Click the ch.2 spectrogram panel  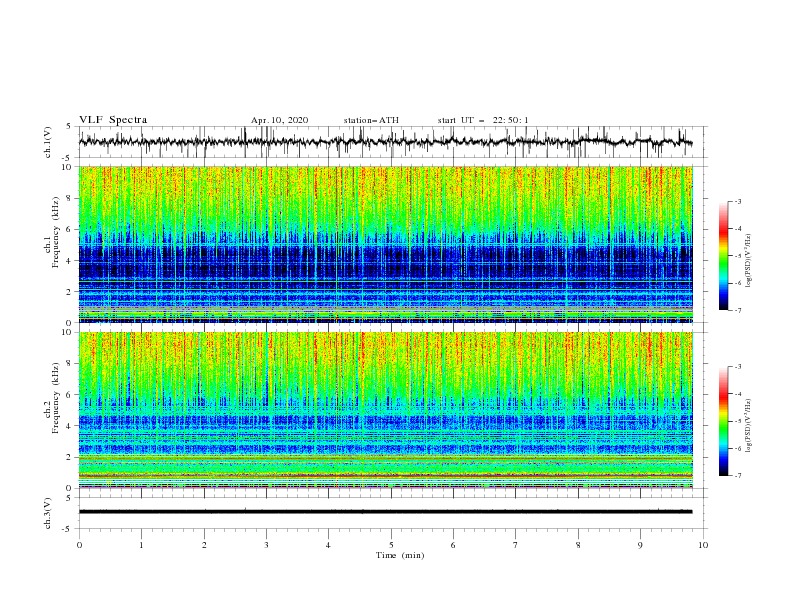(385, 410)
